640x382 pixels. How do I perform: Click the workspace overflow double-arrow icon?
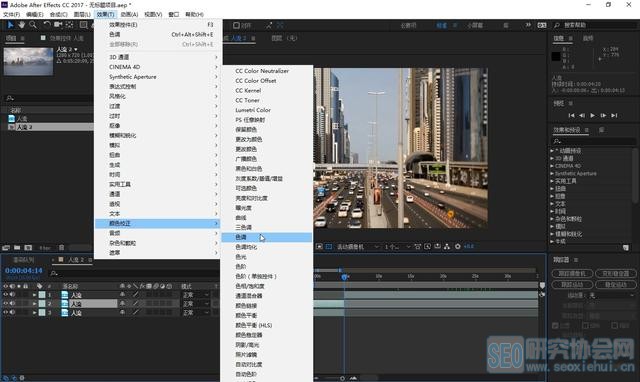tap(528, 25)
